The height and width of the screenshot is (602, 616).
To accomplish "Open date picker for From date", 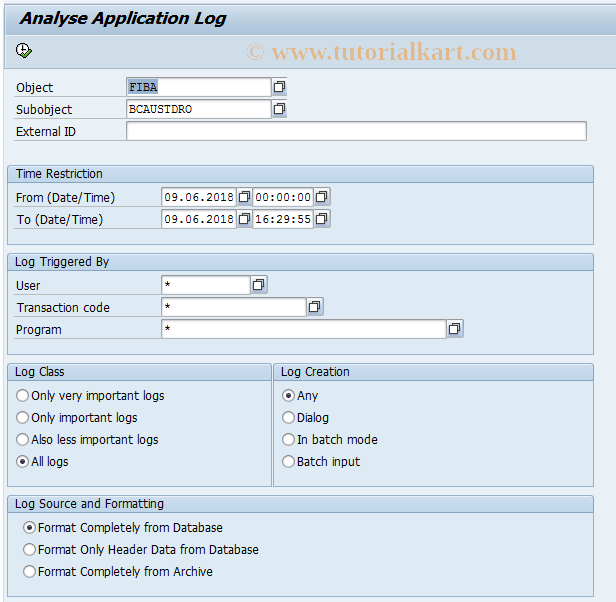I will (244, 197).
